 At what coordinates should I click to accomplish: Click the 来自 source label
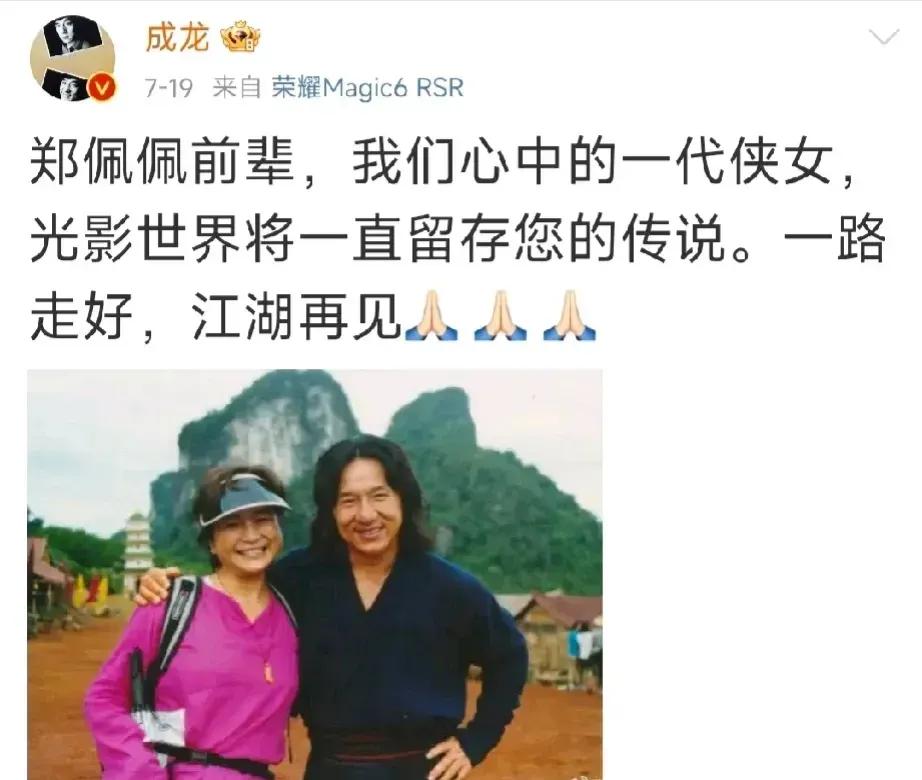point(236,88)
